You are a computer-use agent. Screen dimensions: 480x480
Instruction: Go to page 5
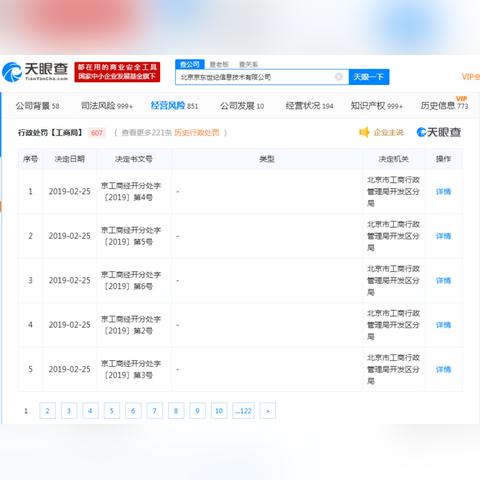[112, 411]
